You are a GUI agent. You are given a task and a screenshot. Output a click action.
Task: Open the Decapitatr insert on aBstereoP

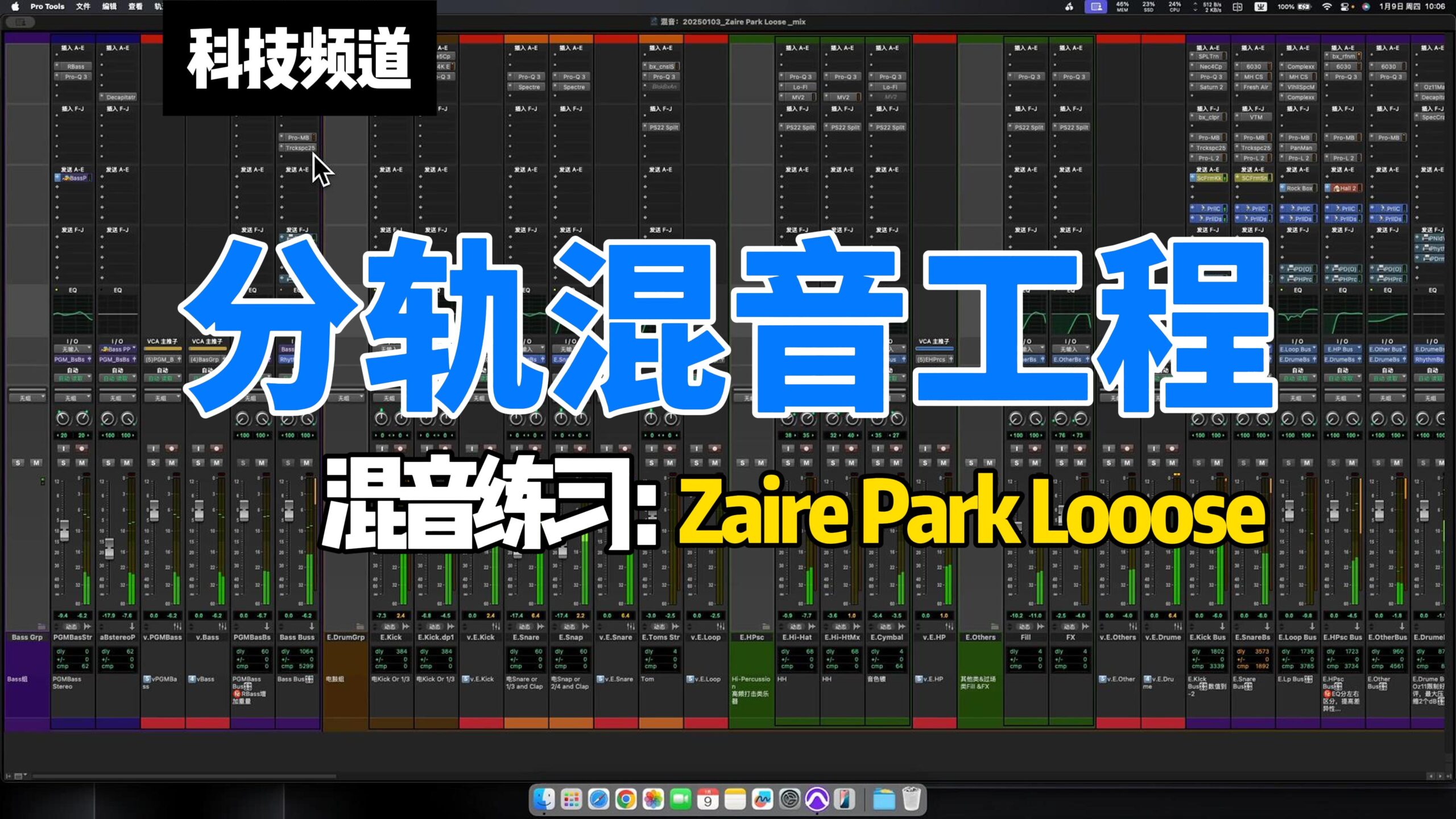(x=118, y=97)
